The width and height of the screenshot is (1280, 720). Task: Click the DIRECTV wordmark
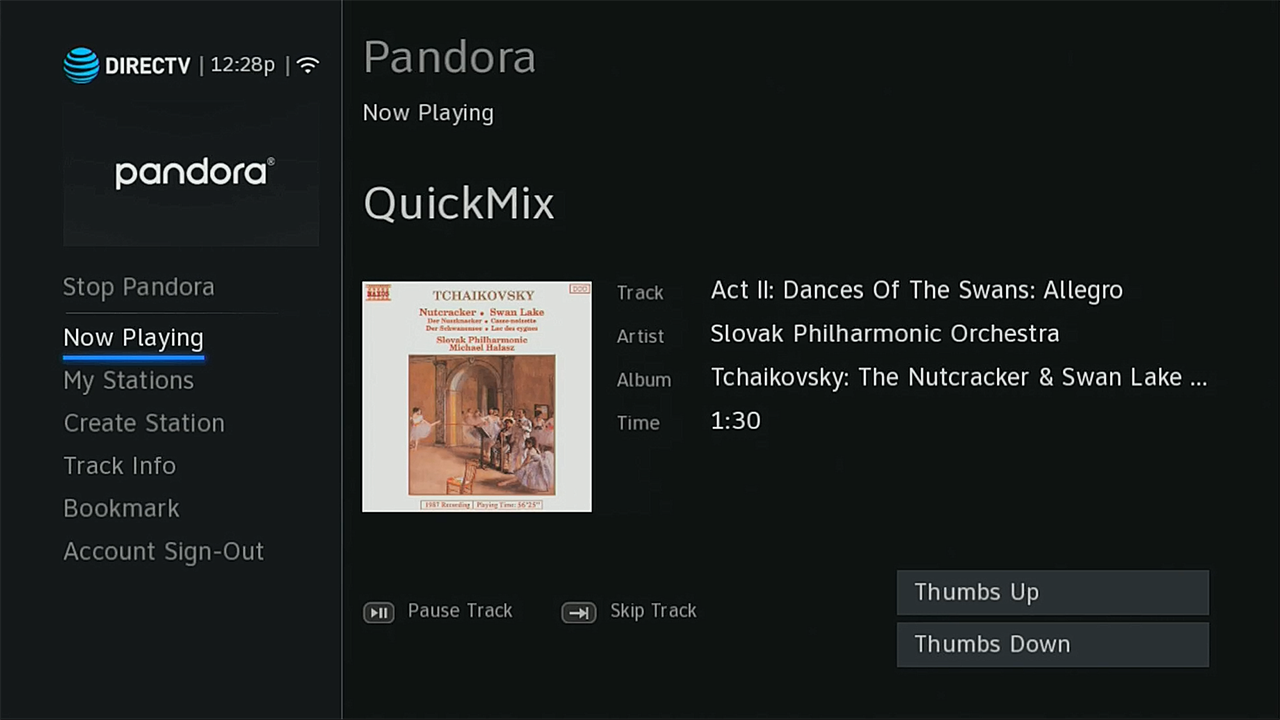tap(148, 65)
